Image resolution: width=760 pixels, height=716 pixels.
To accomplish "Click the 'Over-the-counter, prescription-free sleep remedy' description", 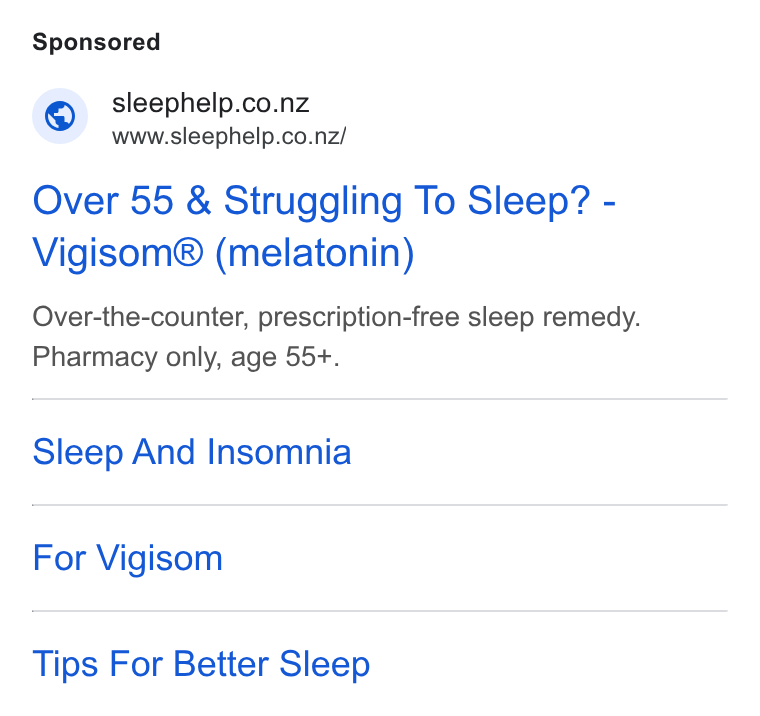I will coord(336,317).
